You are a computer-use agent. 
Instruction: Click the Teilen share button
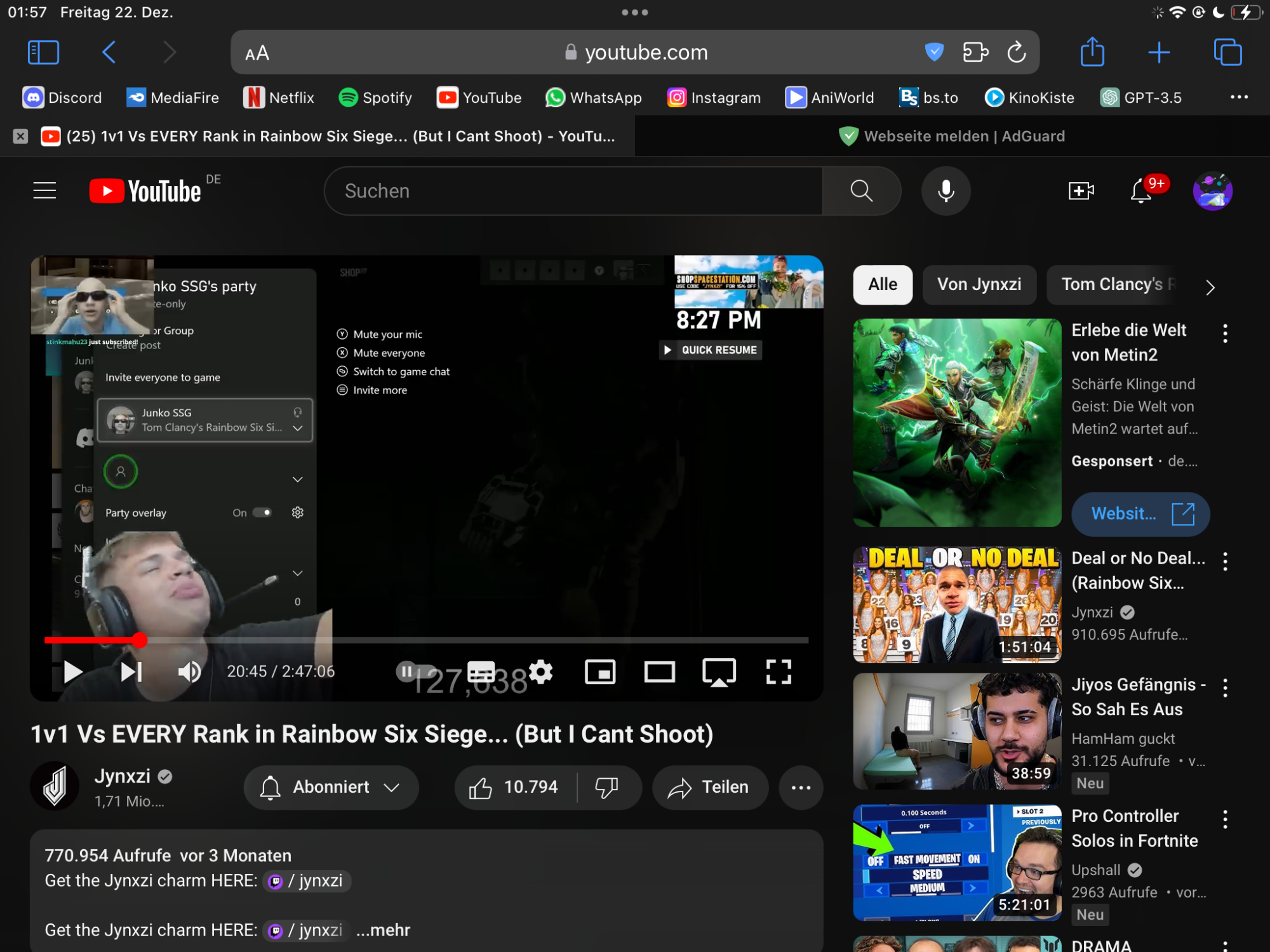[x=709, y=787]
